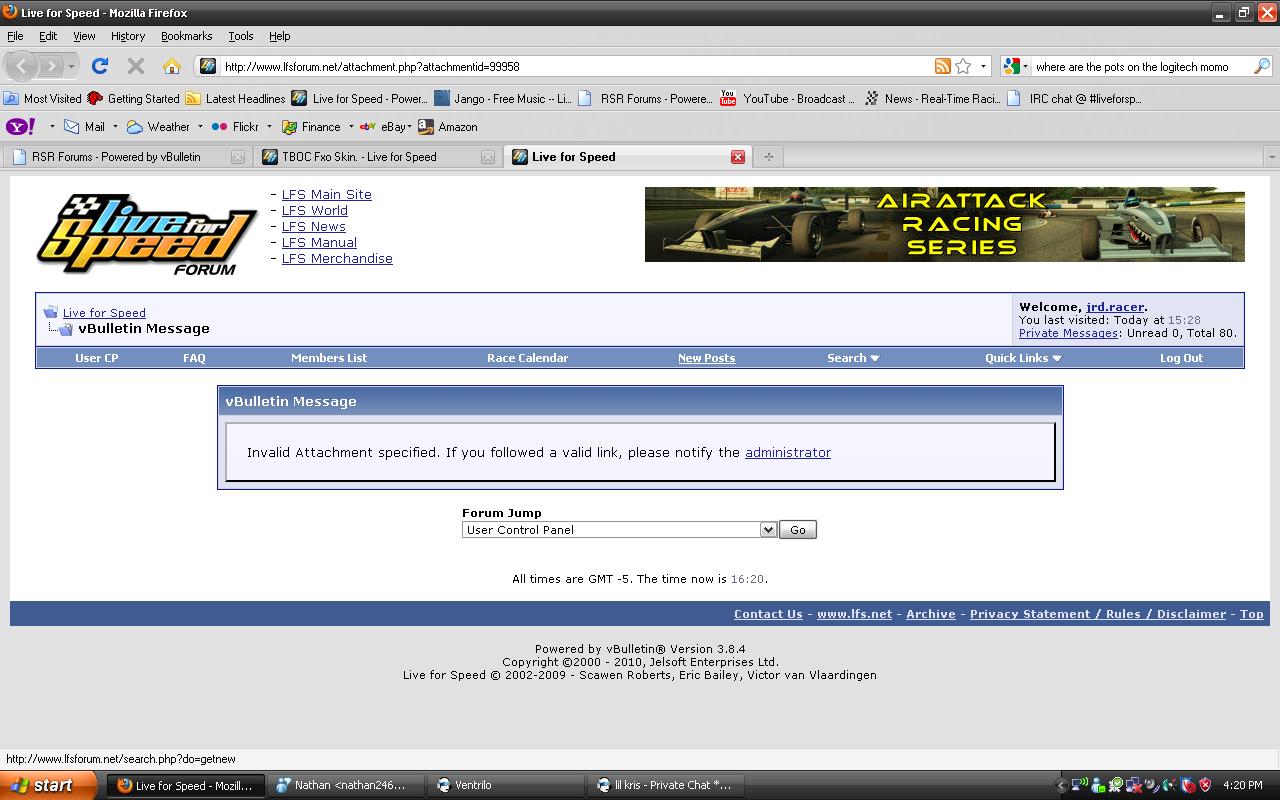Open the Getting Started bookmark
The image size is (1280, 800).
pyautogui.click(x=133, y=98)
